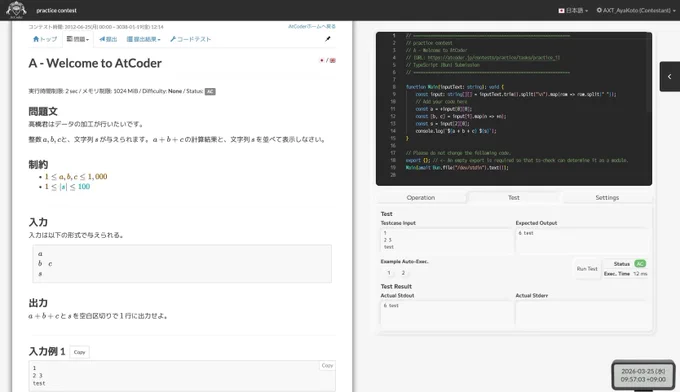
Task: Click the grey AC status badge in problem info
Action: pyautogui.click(x=210, y=91)
